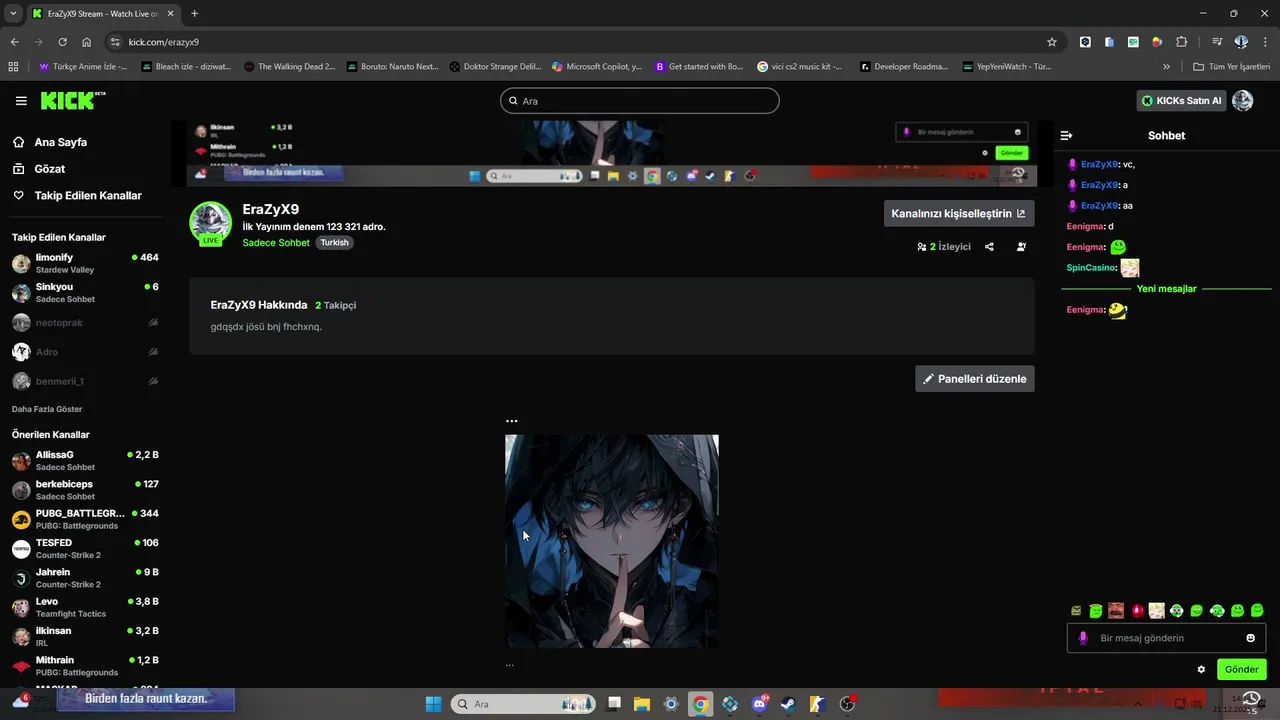
Task: Click Yeni mesajlar new messages divider
Action: pyautogui.click(x=1166, y=289)
